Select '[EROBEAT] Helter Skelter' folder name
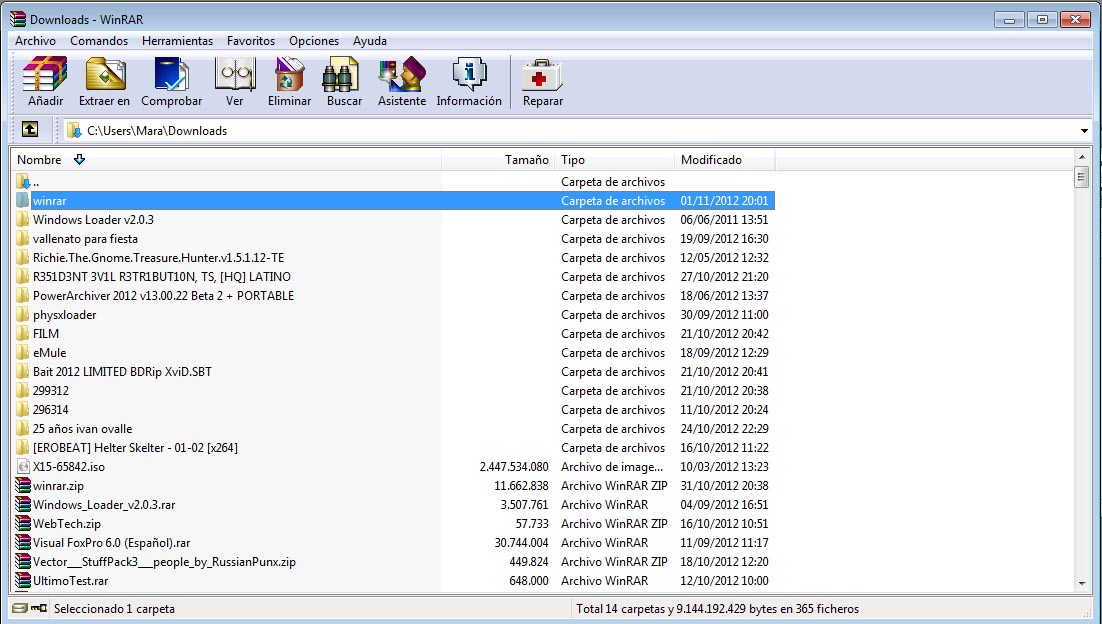The width and height of the screenshot is (1102, 624). [x=135, y=448]
